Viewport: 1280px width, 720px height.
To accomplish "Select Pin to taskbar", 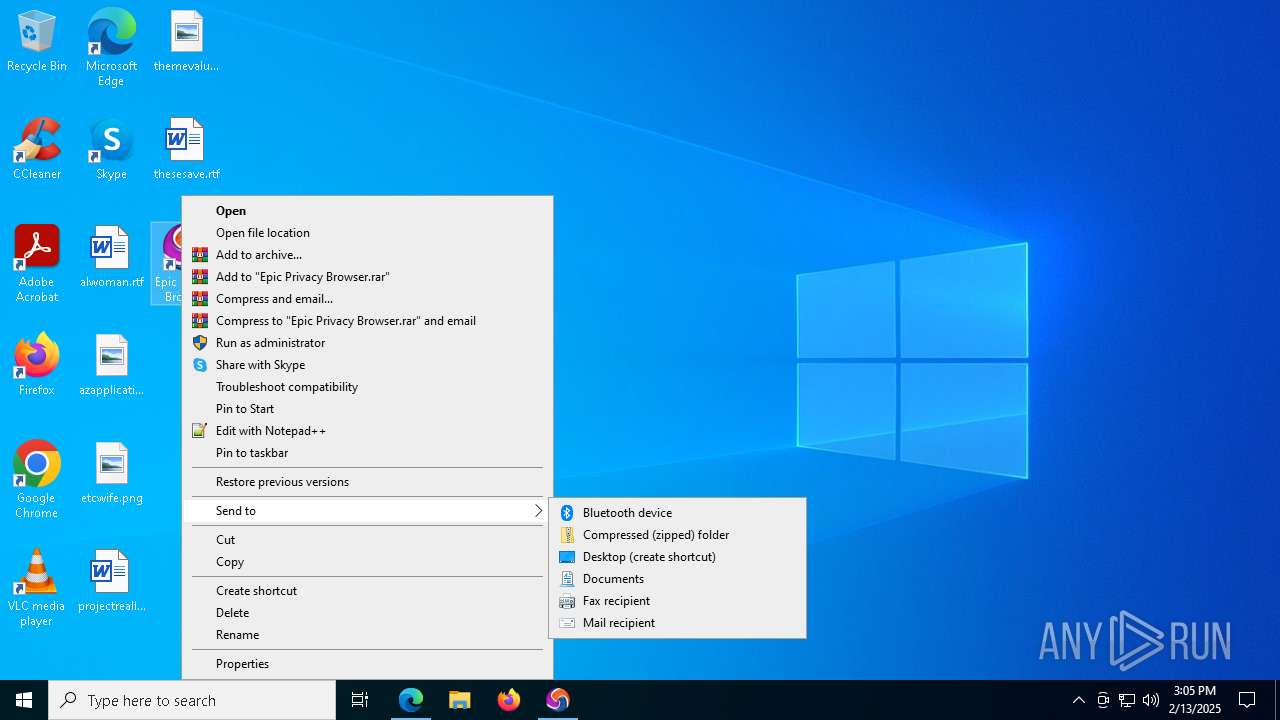I will [x=367, y=453].
